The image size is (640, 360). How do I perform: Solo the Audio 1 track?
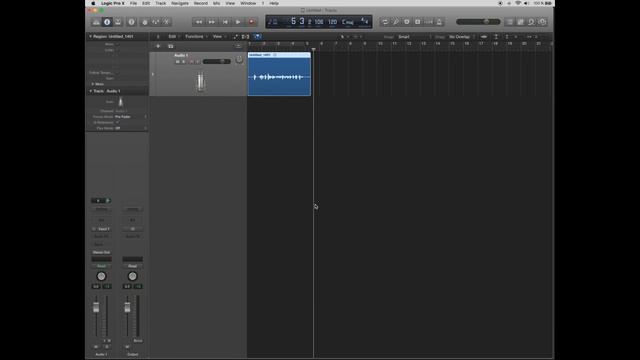coord(184,62)
